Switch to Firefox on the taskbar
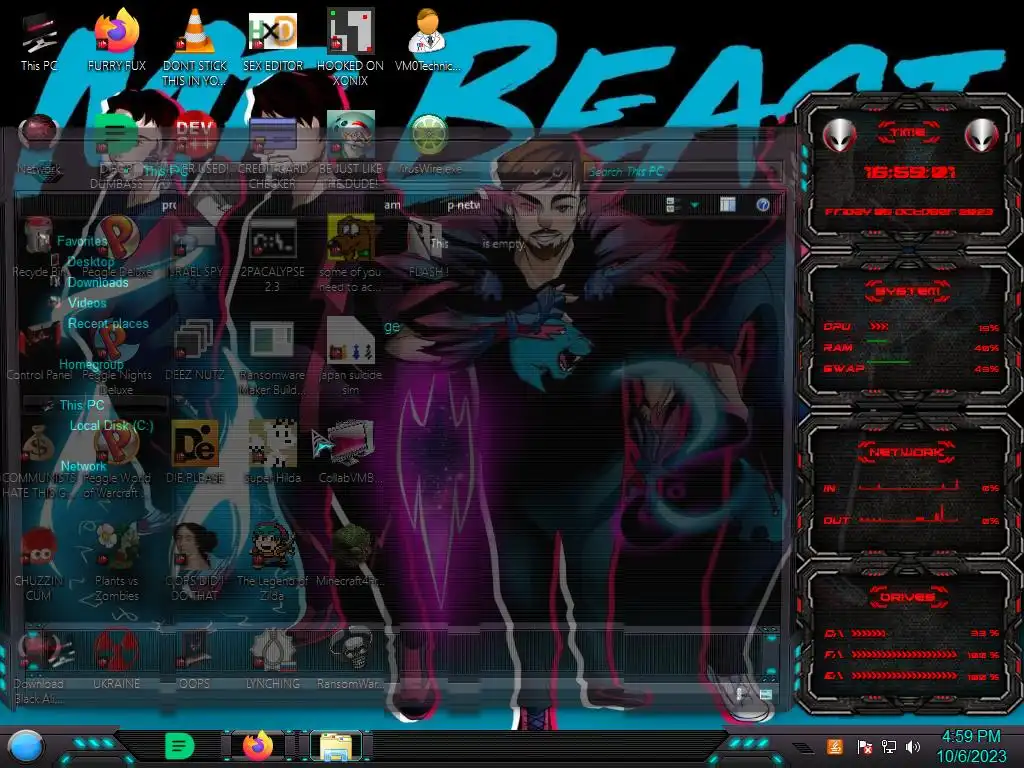 pos(258,746)
